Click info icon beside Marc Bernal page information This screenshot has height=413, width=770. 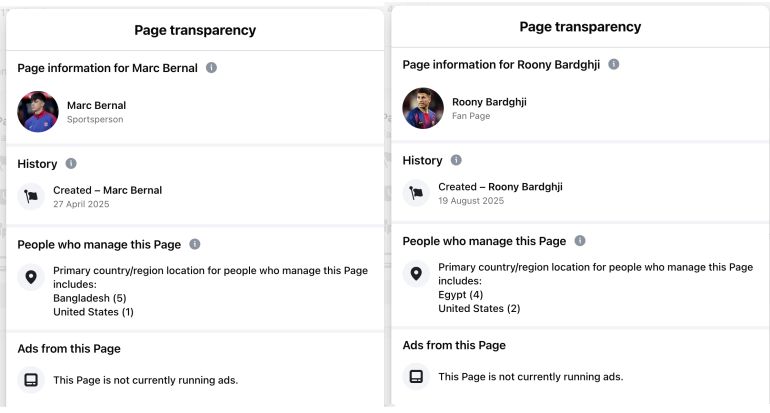point(211,68)
